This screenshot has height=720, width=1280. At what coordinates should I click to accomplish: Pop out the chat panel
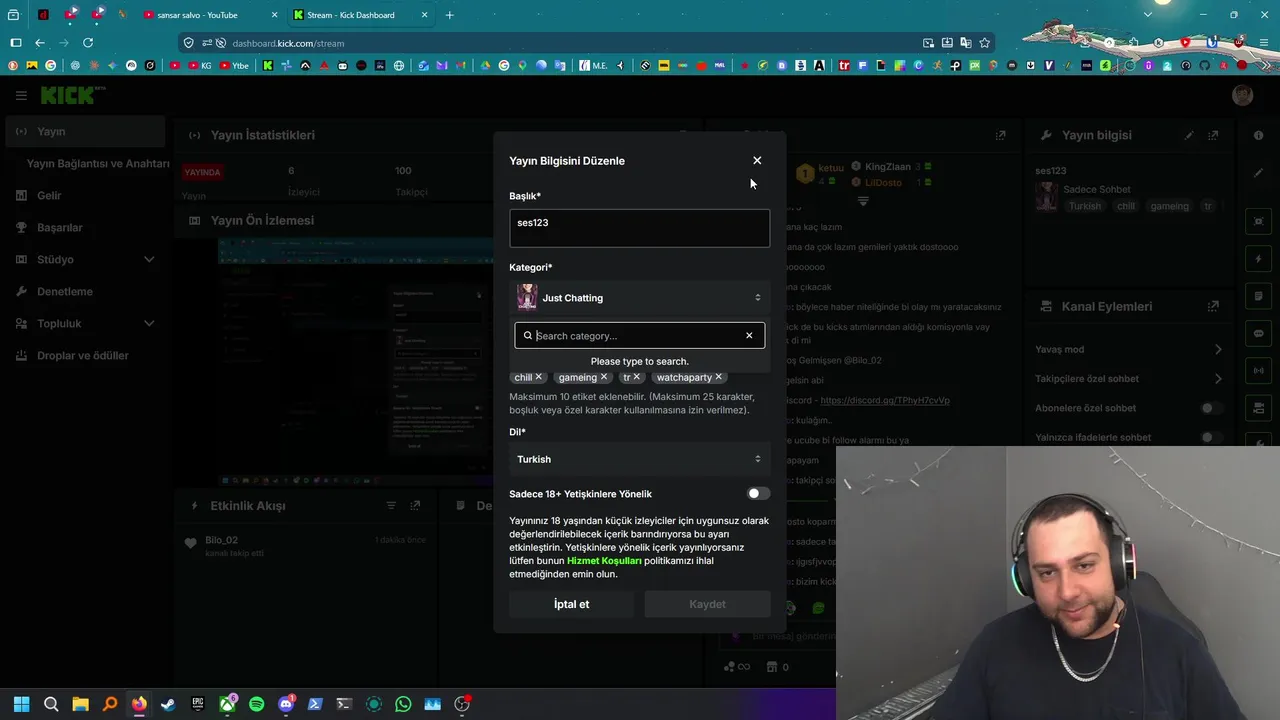point(1000,135)
